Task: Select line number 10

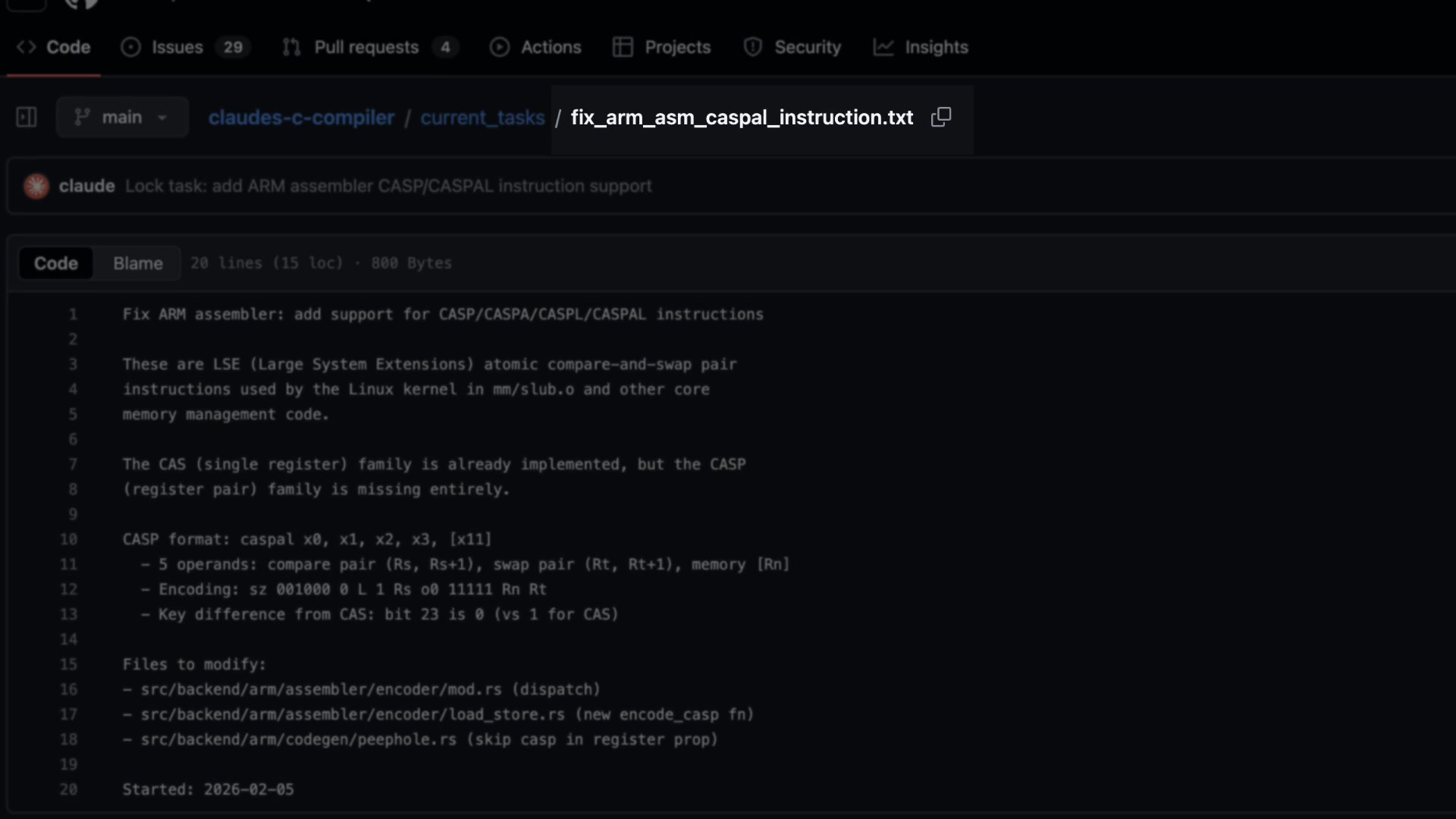Action: pyautogui.click(x=68, y=539)
